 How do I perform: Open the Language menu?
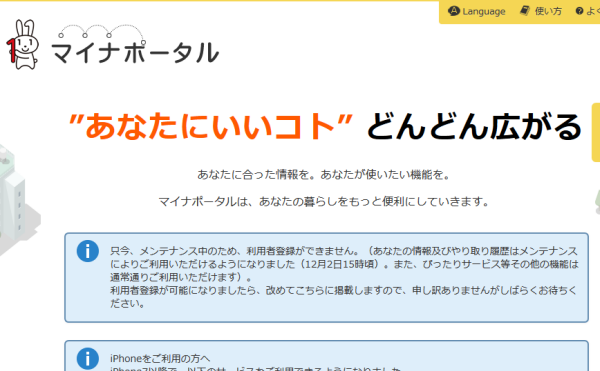point(477,11)
